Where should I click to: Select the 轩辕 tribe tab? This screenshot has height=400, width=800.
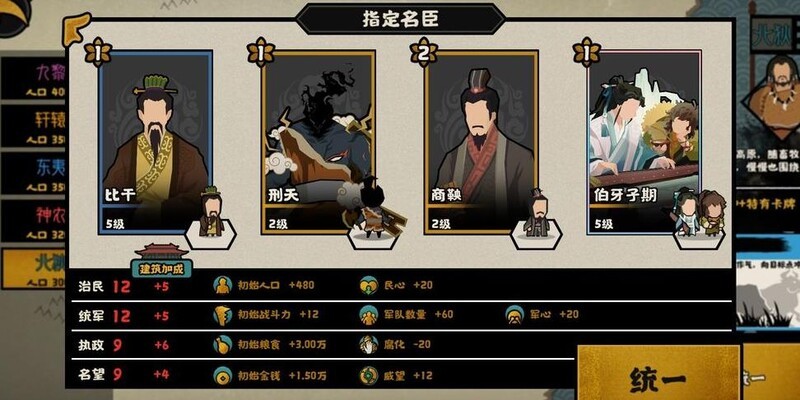tap(33, 126)
